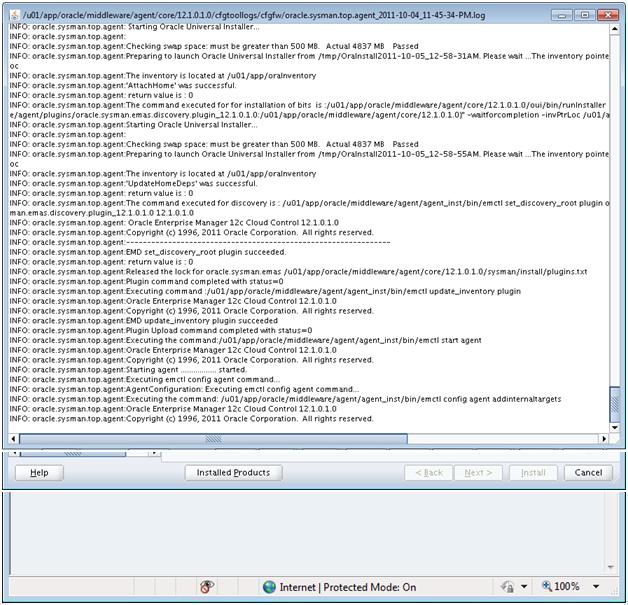Select the "AgentConfiguration: Executing emctl config agent command" line
Image resolution: width=628 pixels, height=605 pixels.
184,389
